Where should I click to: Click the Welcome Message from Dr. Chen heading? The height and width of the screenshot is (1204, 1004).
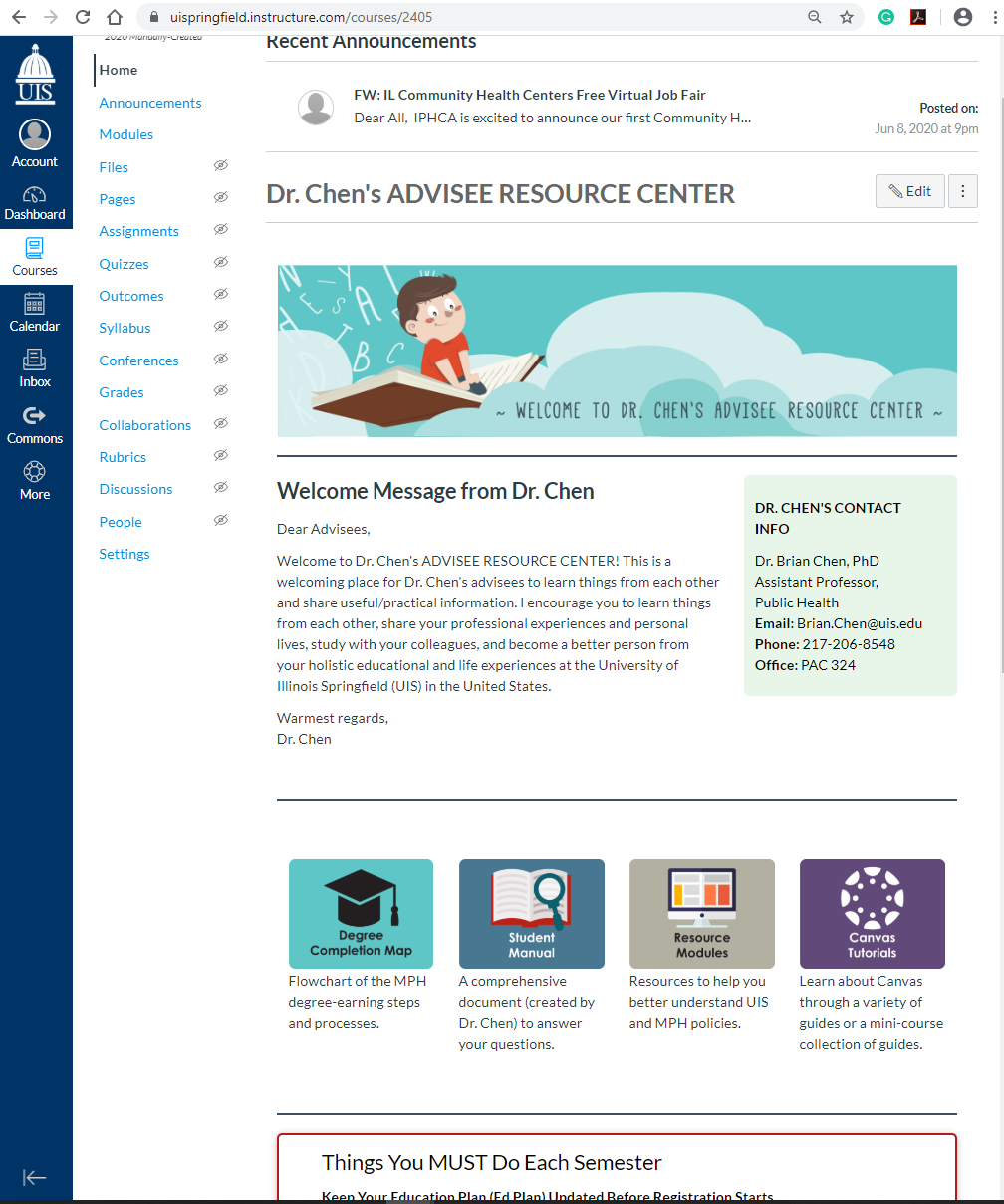point(435,491)
